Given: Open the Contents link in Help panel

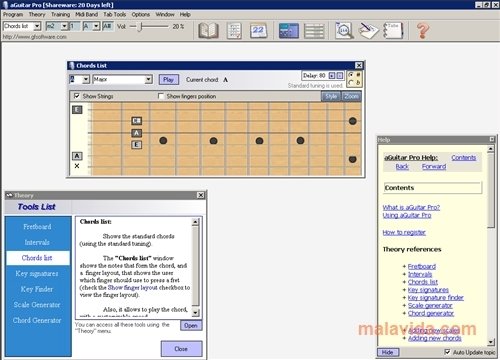Looking at the screenshot, I should click(464, 157).
